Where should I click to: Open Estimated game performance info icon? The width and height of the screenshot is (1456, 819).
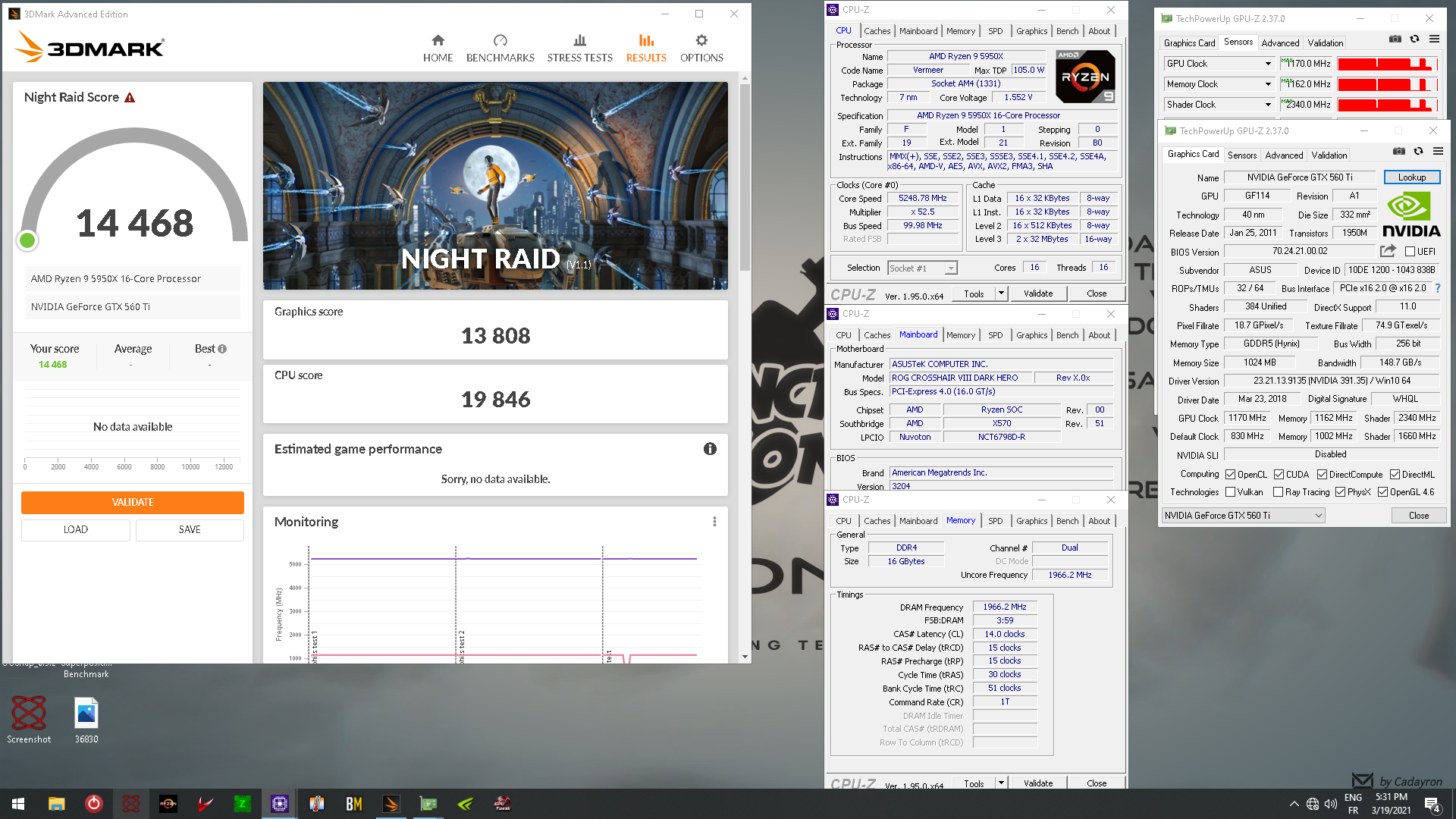point(710,449)
